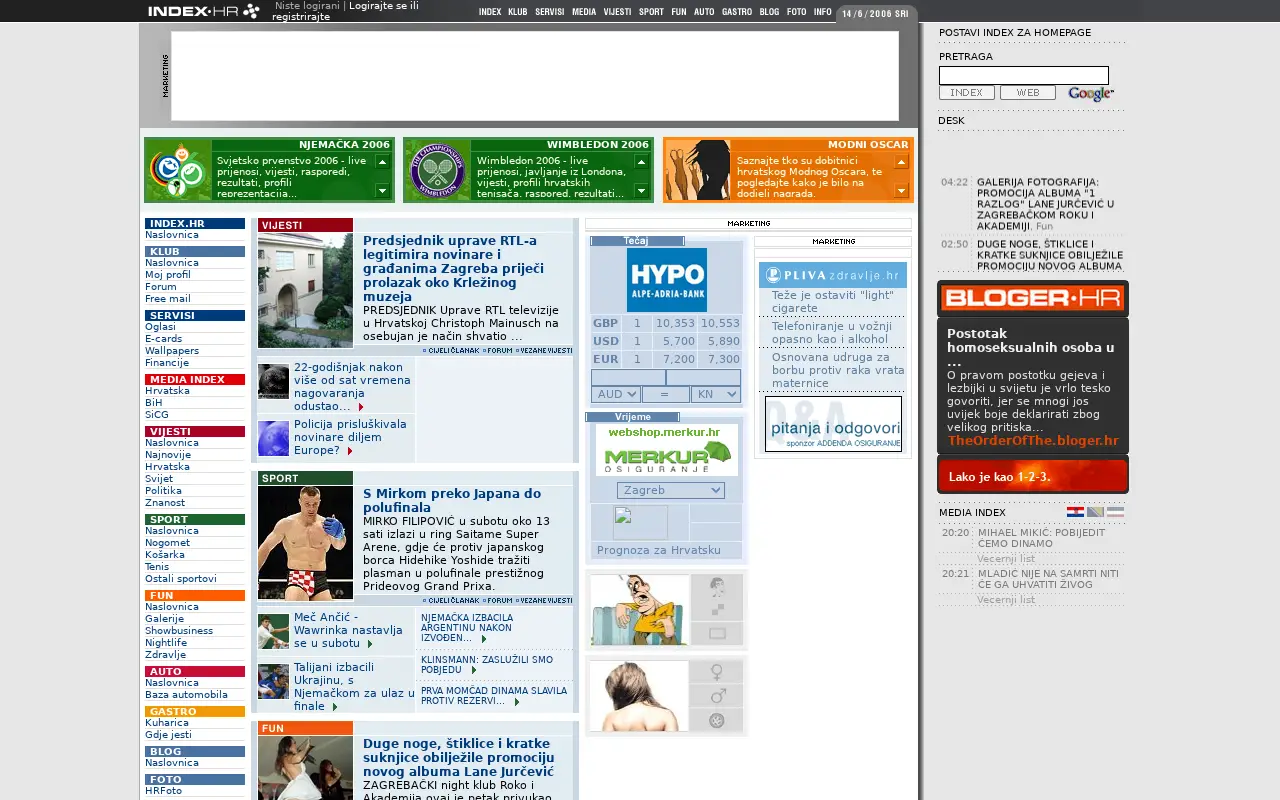Image resolution: width=1280 pixels, height=800 pixels.
Task: Select Croatian flag in Media Index
Action: click(1075, 512)
